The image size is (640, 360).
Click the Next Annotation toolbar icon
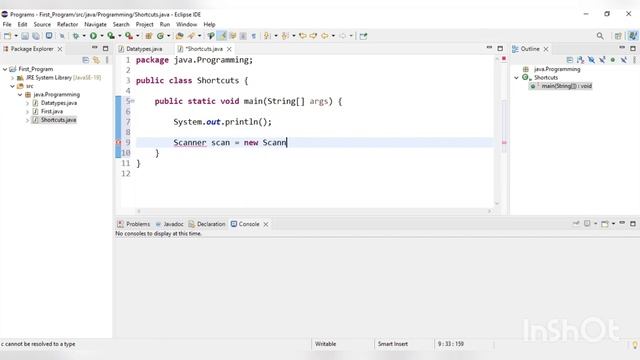pyautogui.click(x=267, y=36)
